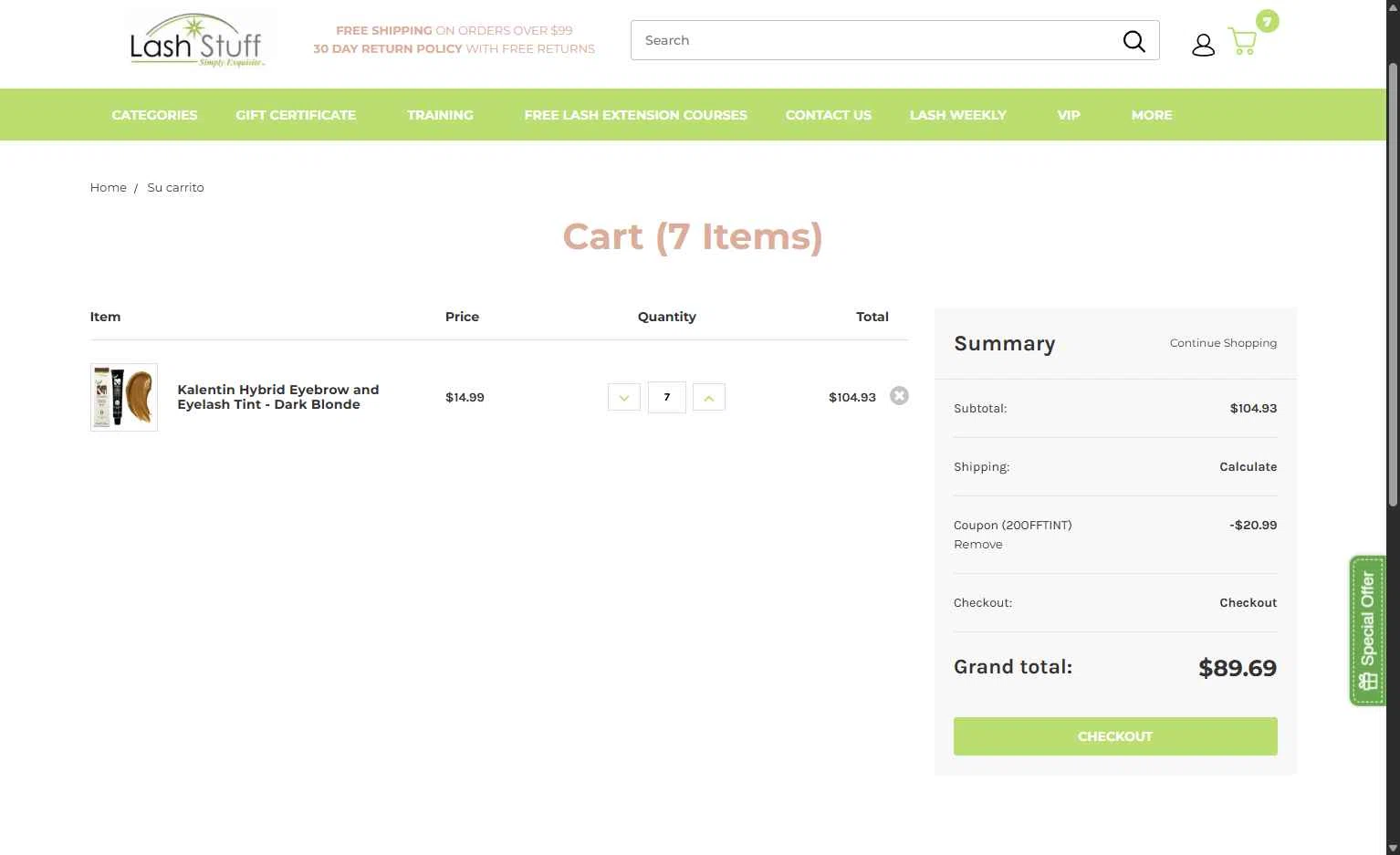Open the Contact Us page
1400x855 pixels.
coord(829,115)
